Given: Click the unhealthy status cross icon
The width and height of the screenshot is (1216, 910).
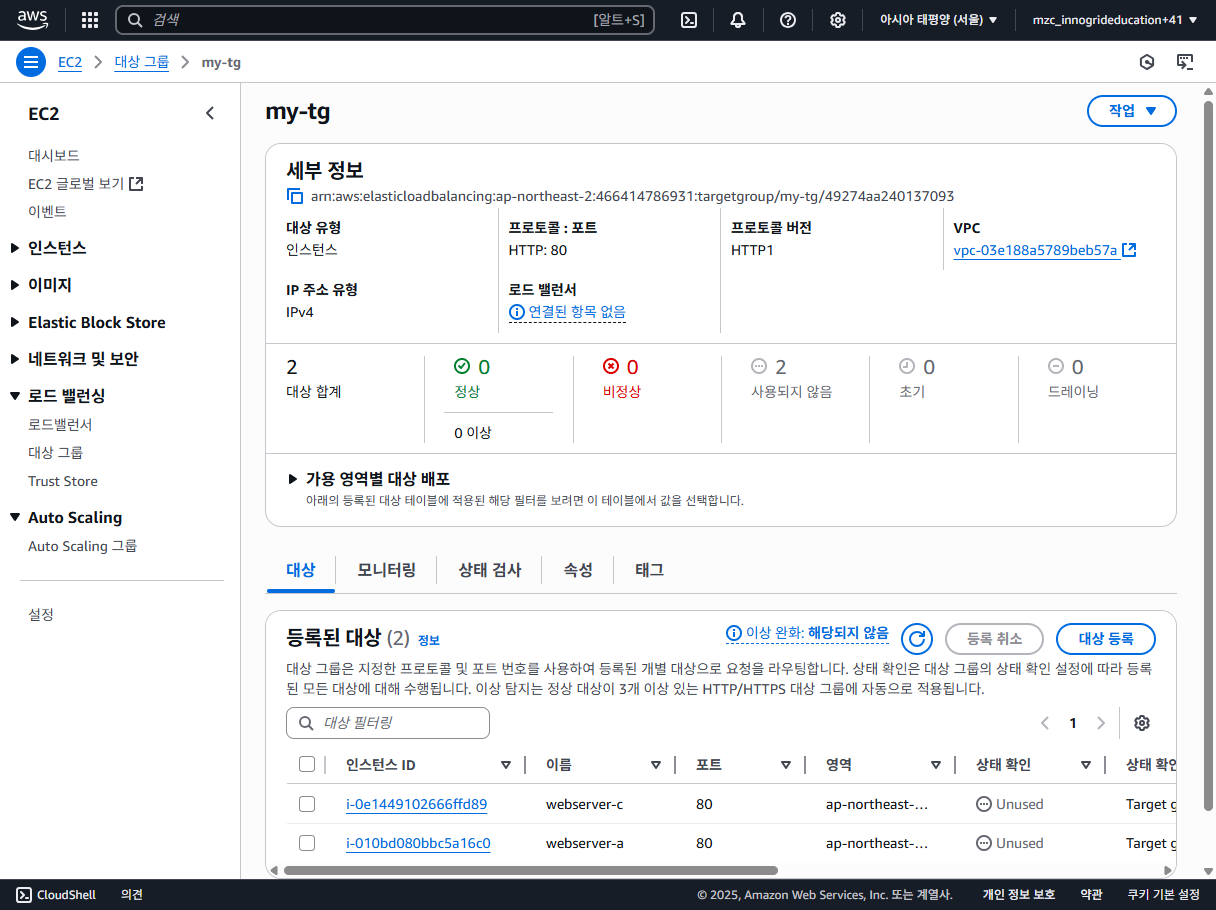Looking at the screenshot, I should 611,367.
